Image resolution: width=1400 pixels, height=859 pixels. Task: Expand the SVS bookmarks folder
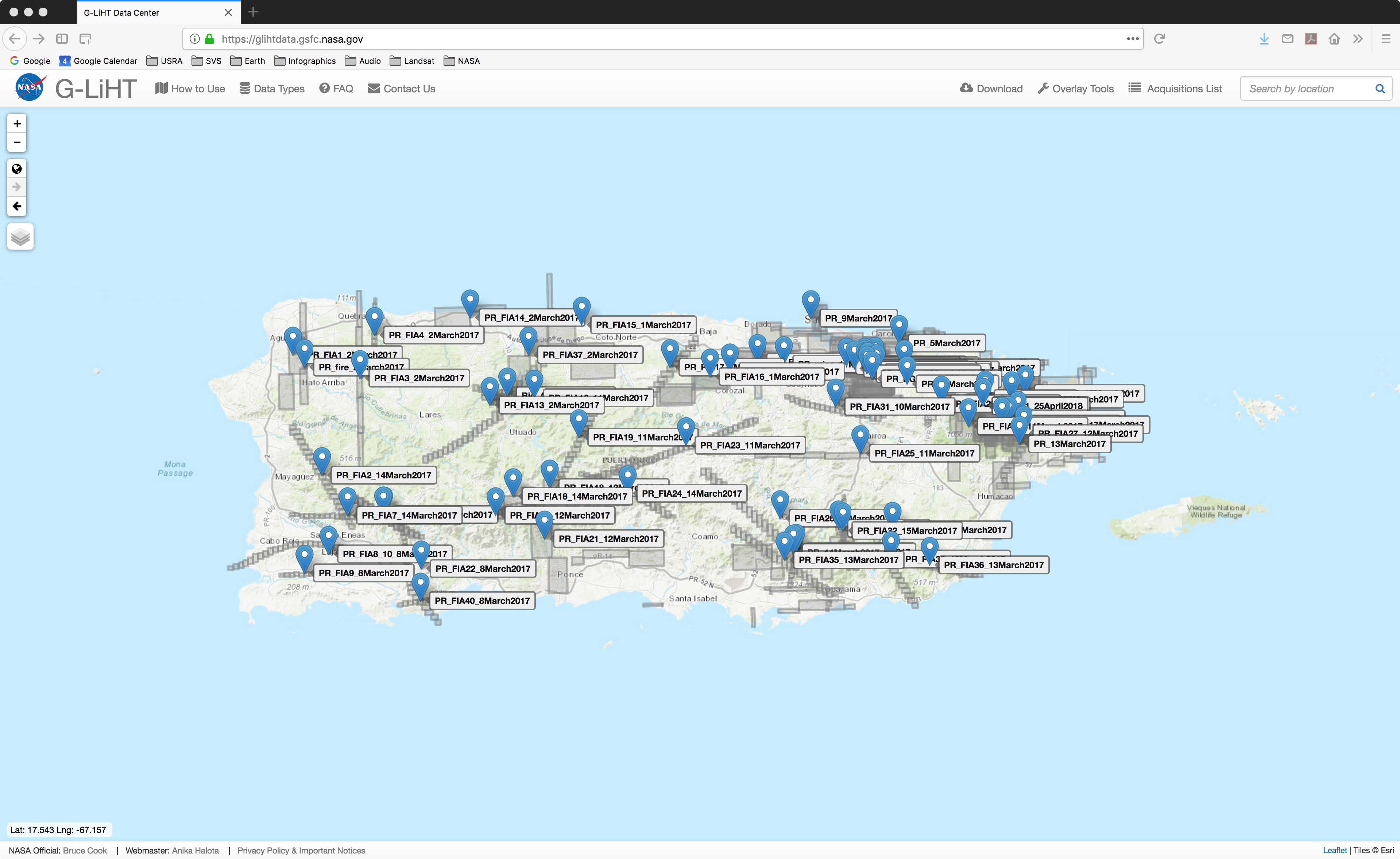(x=207, y=61)
